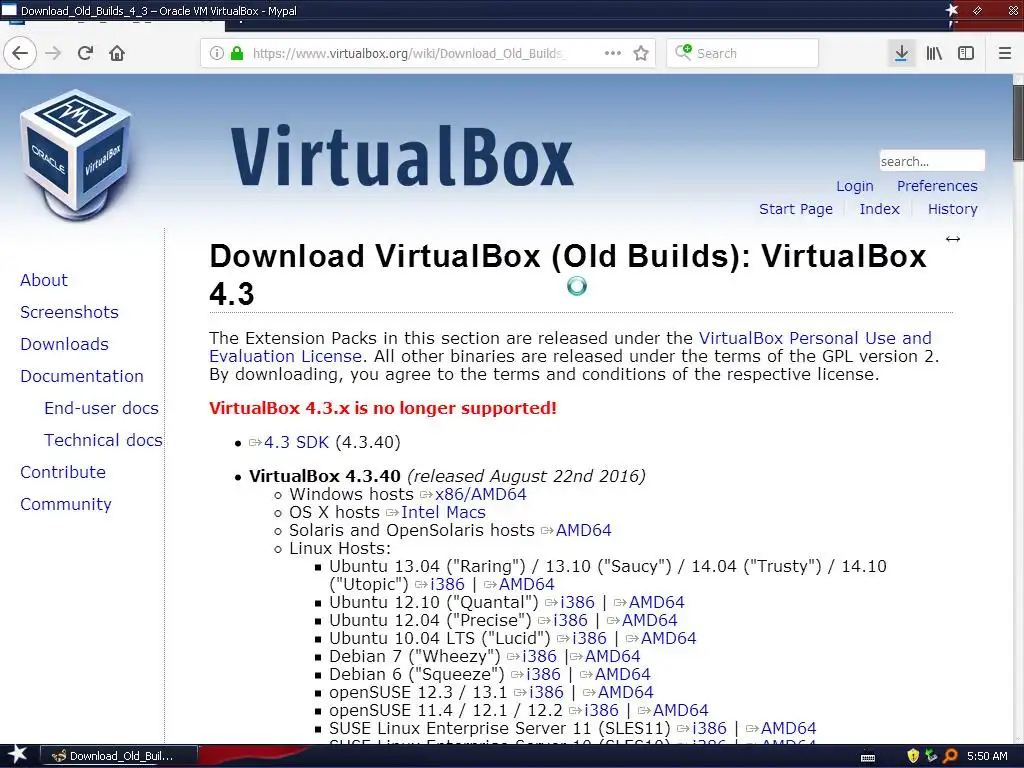Open the browser home page icon

(x=117, y=53)
